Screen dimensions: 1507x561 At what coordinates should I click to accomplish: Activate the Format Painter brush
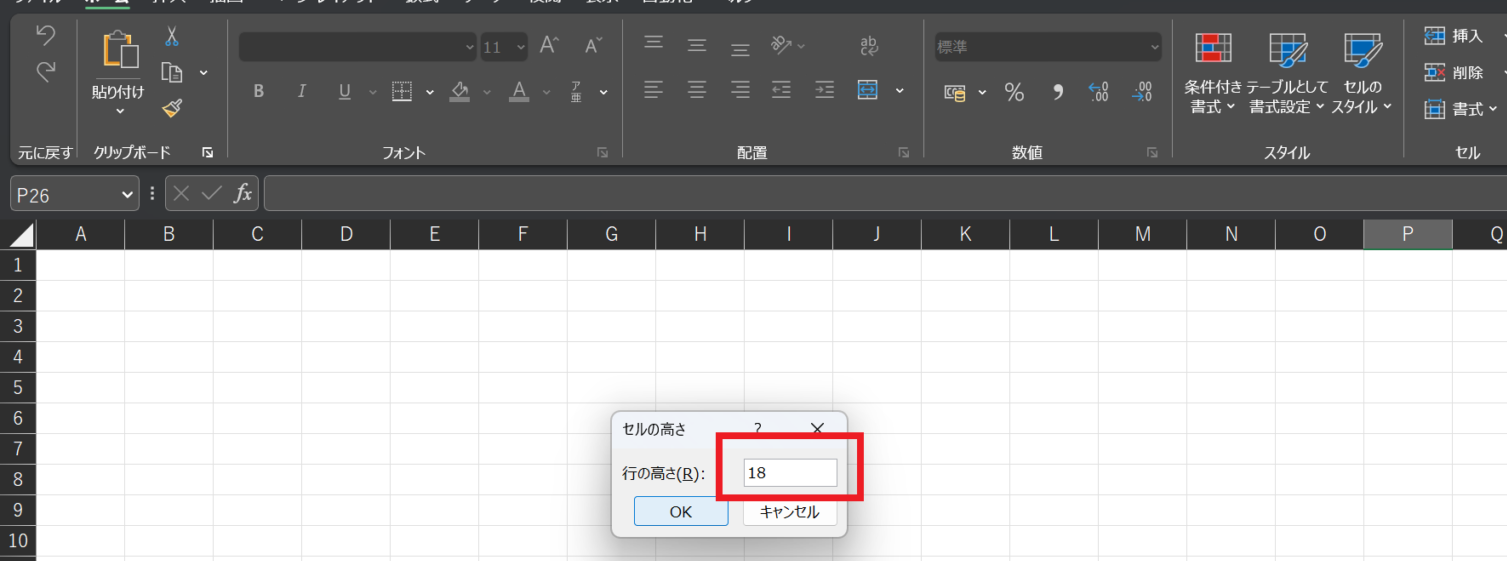point(172,108)
